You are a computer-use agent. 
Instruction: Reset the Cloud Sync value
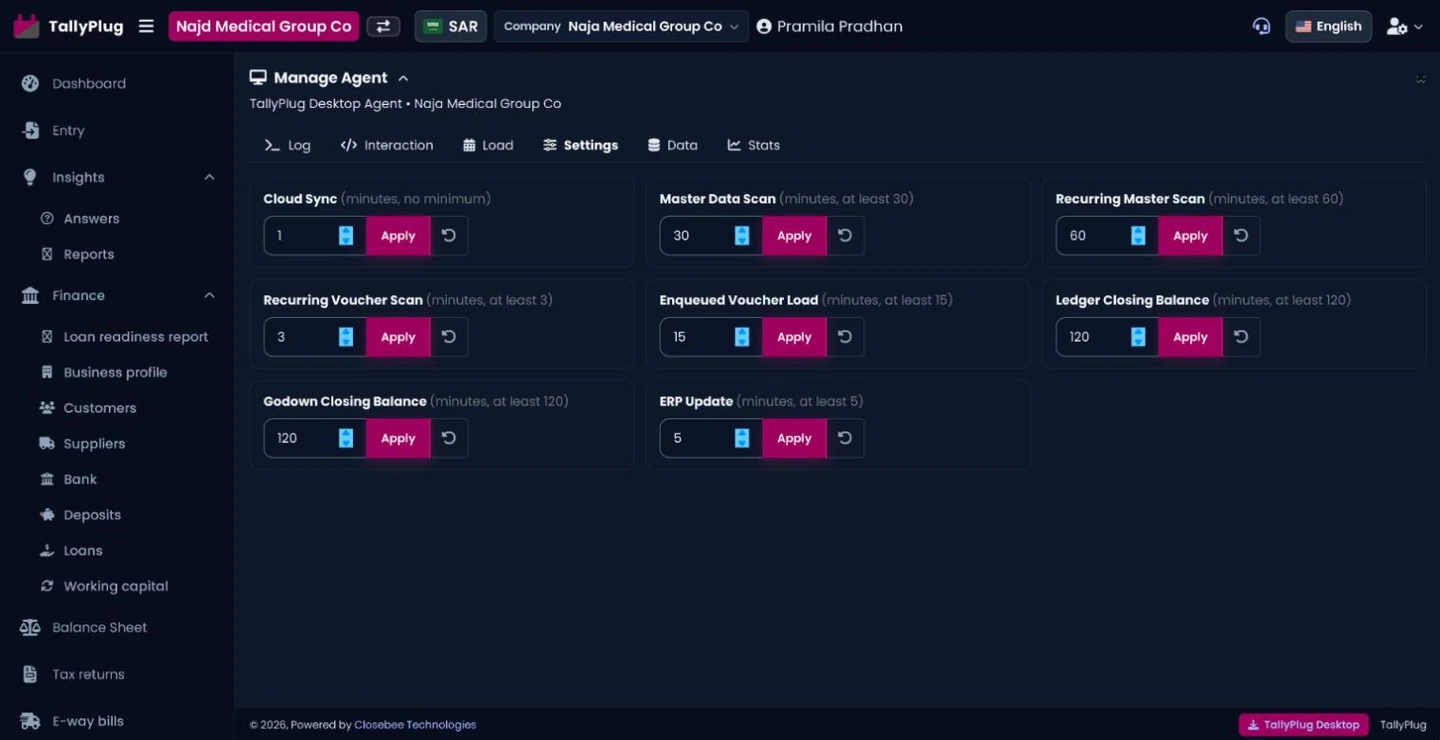click(449, 236)
